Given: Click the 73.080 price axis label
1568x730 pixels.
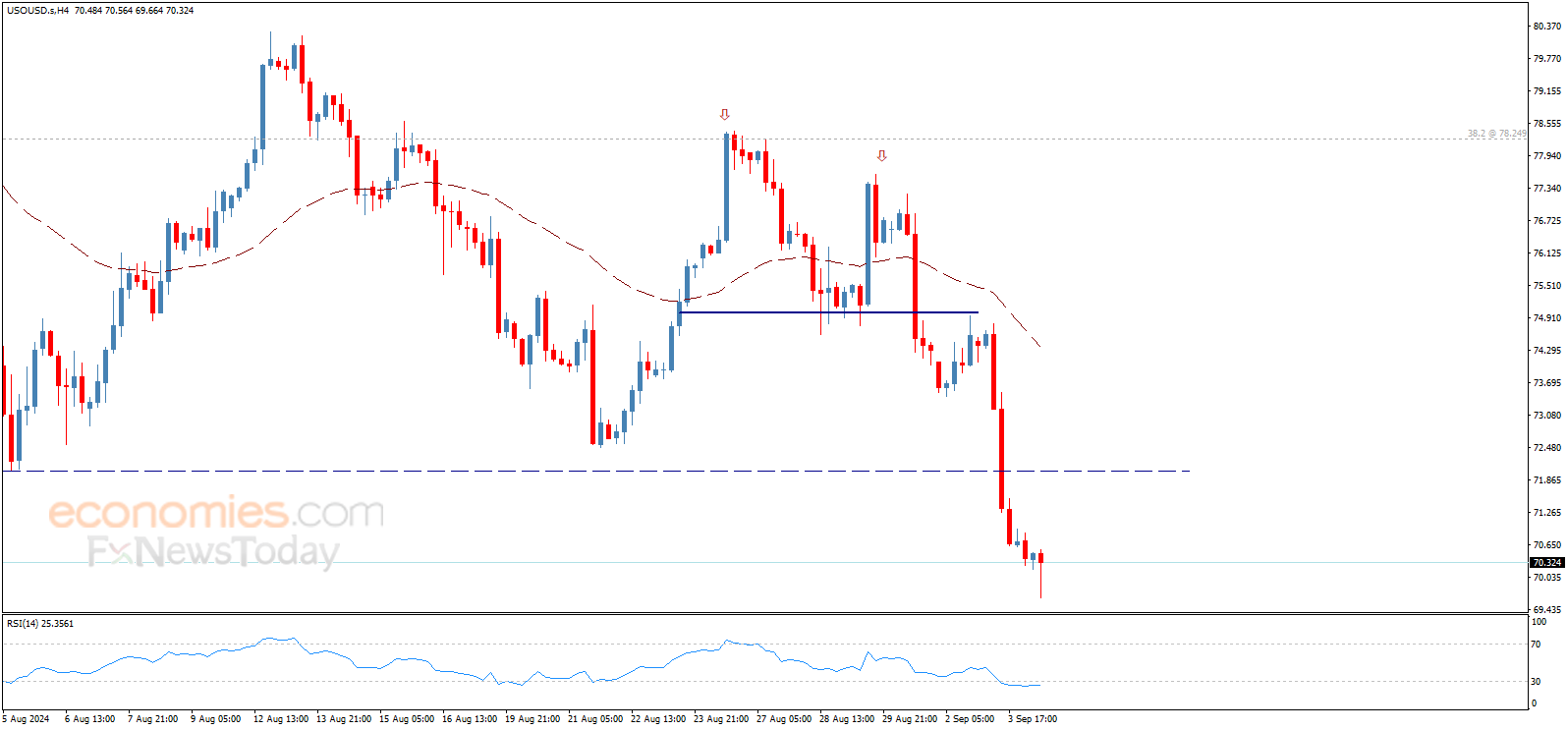Looking at the screenshot, I should 1547,416.
